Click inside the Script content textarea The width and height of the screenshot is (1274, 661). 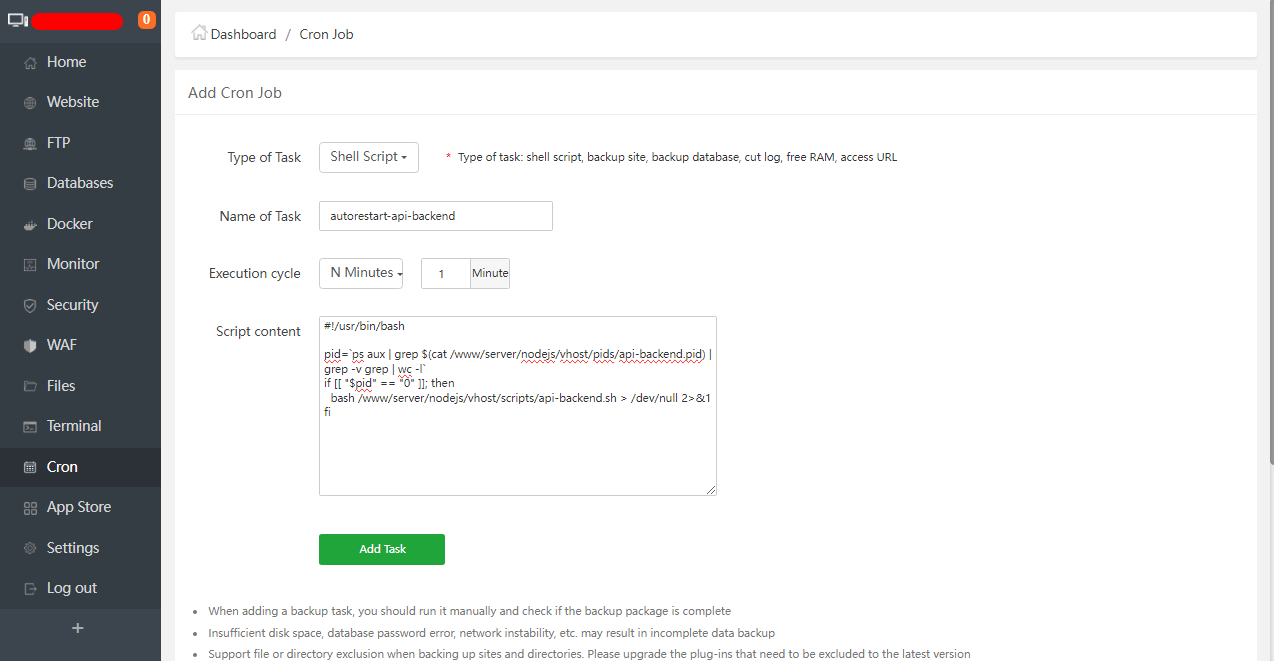517,405
